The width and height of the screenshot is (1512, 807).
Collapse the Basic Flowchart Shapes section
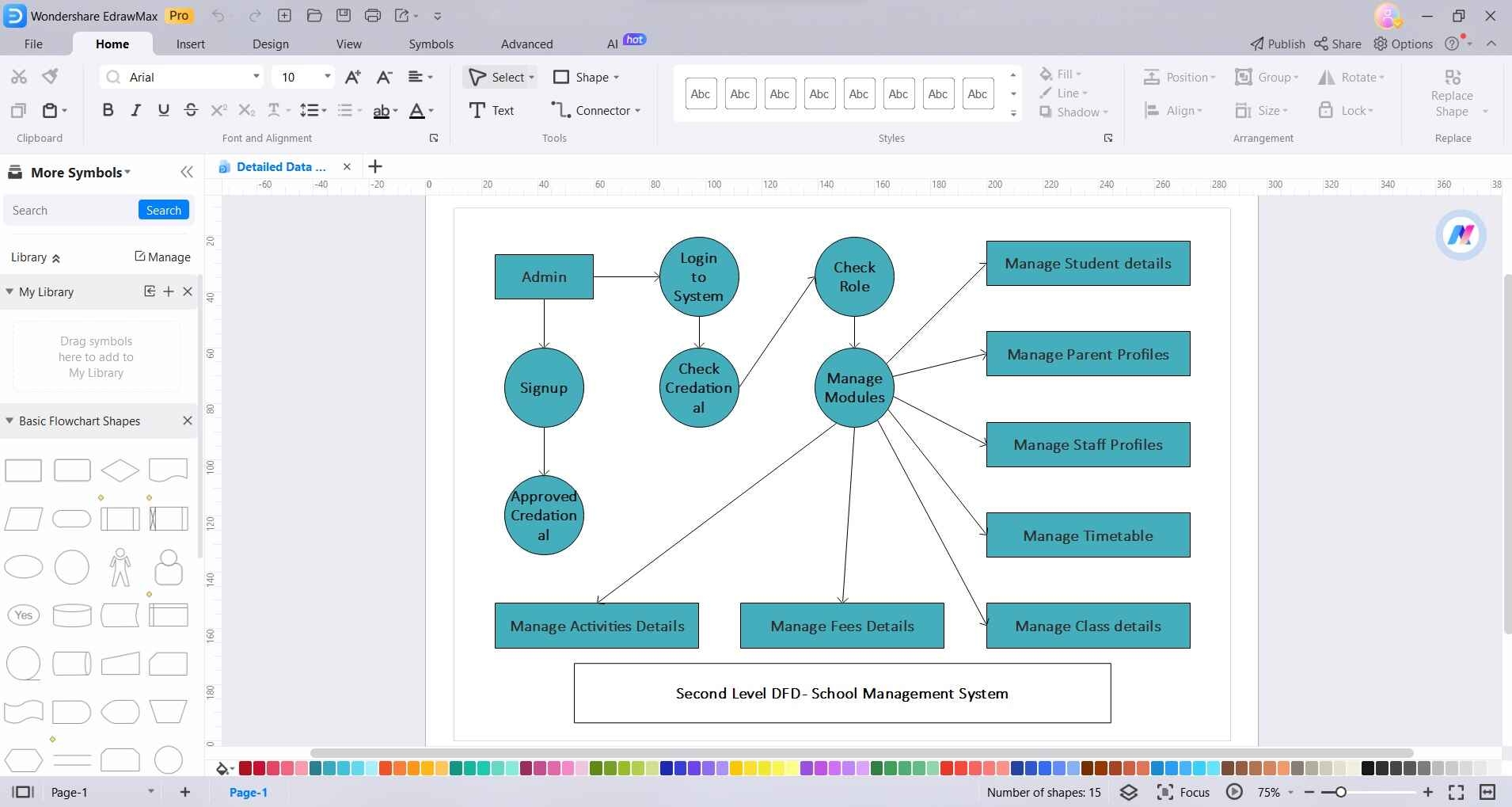click(x=9, y=421)
